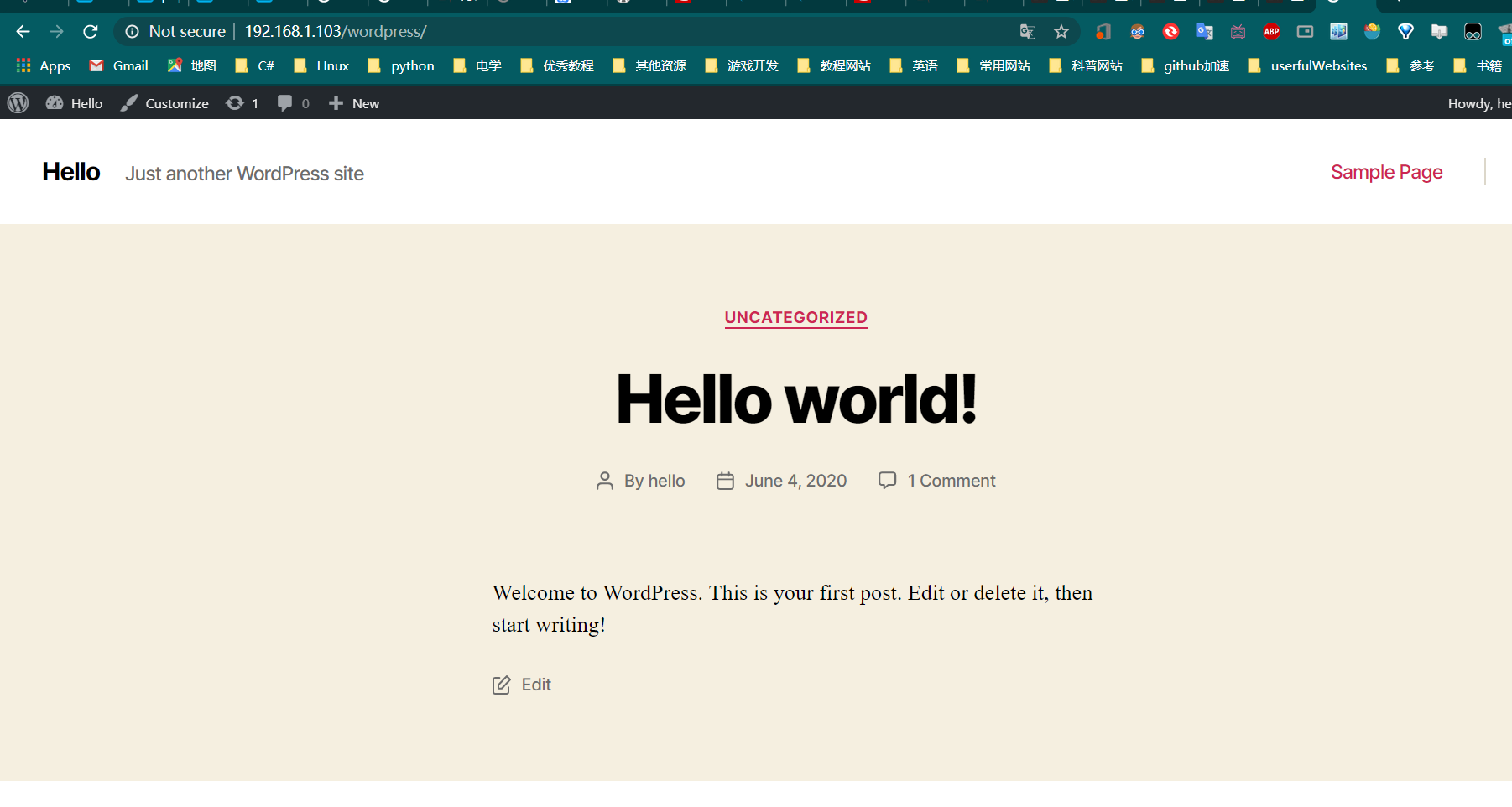Open the black goggles extension icon
This screenshot has height=807, width=1512.
[1473, 32]
